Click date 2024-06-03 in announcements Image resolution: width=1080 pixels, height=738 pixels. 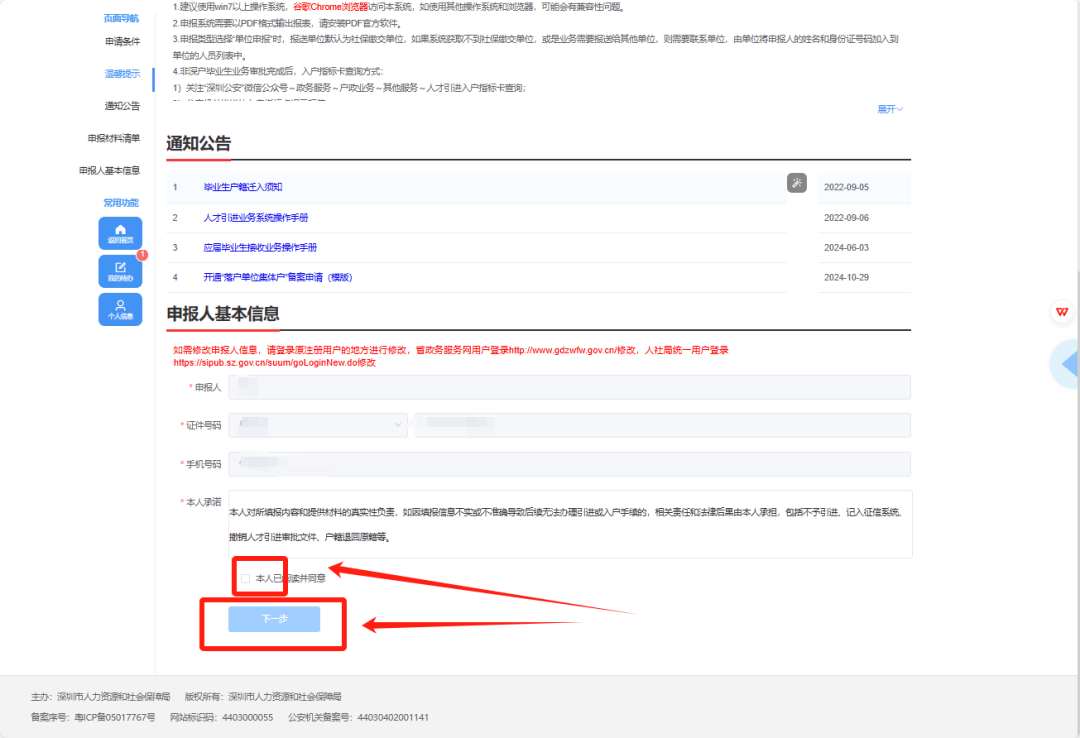(847, 247)
